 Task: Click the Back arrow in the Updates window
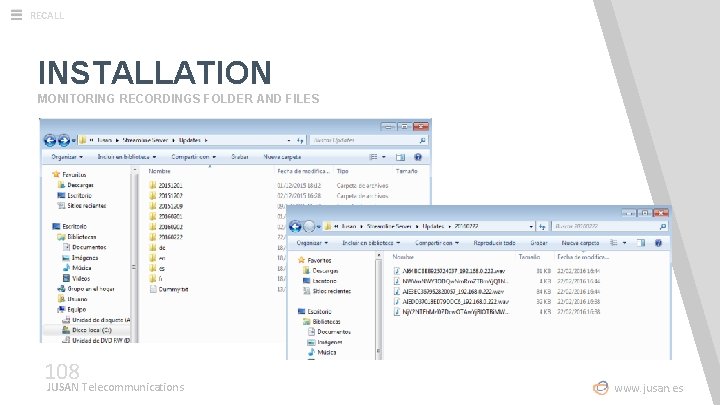click(x=50, y=140)
